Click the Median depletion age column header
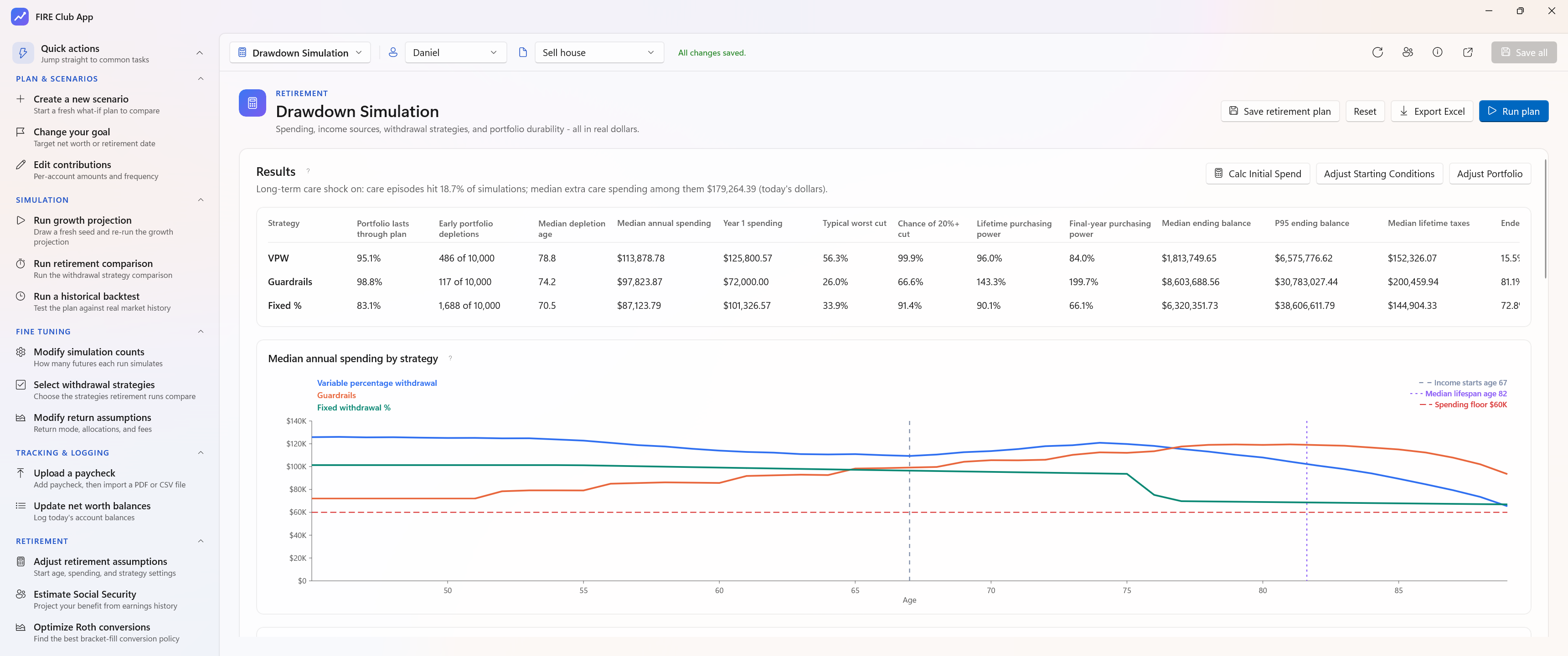Screen dimensions: 1568x656 [x=572, y=228]
